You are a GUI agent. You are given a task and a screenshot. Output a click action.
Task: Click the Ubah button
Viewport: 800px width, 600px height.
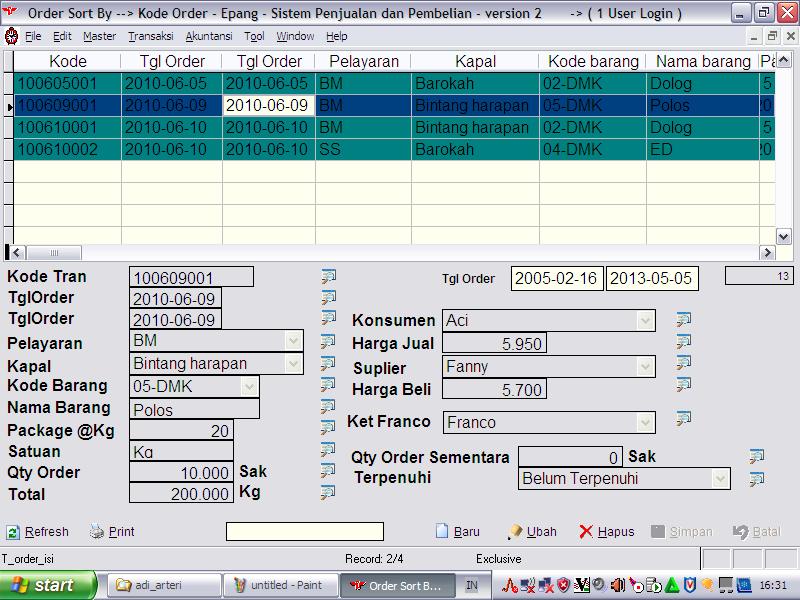pos(532,532)
